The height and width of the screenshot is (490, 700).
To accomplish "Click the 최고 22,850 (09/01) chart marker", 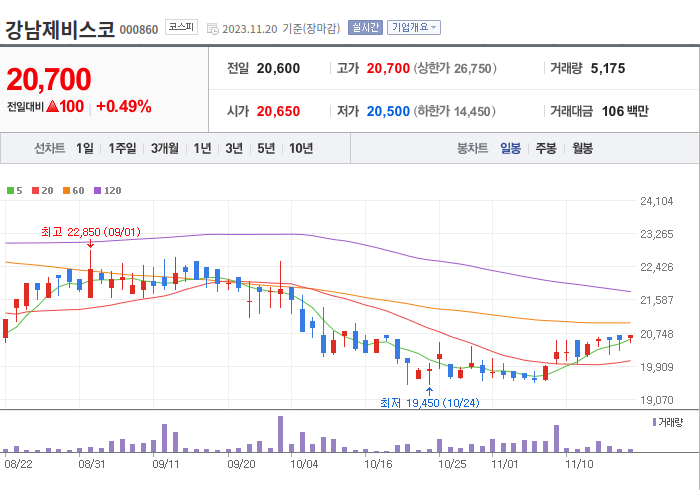I will pyautogui.click(x=91, y=232).
